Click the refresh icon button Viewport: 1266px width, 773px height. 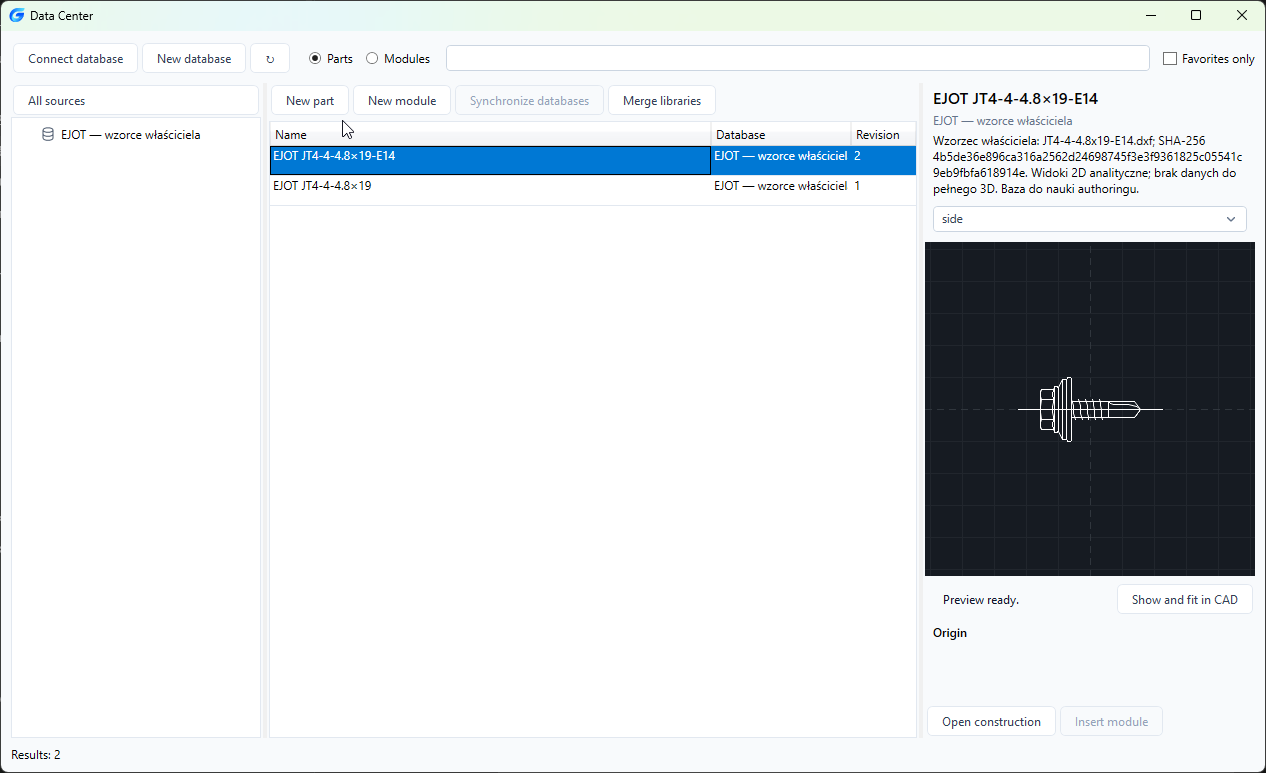[270, 59]
